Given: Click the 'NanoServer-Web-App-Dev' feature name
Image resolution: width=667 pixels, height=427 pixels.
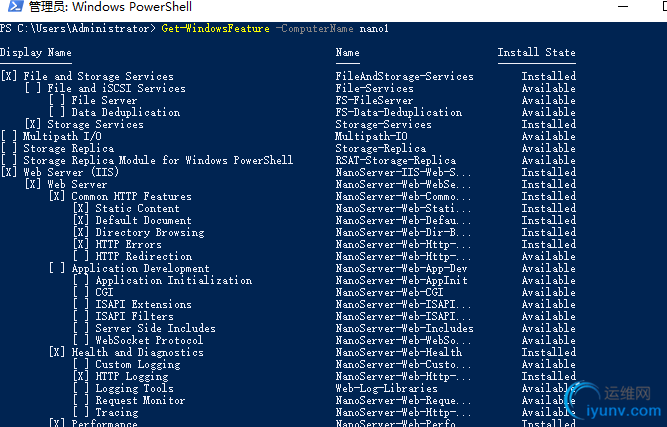Looking at the screenshot, I should pyautogui.click(x=402, y=268).
